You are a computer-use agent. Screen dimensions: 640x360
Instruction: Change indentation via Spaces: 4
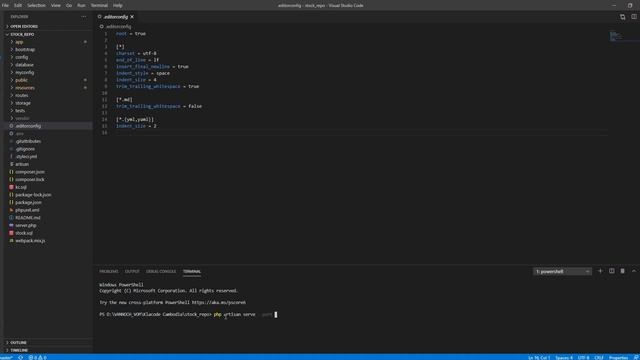tap(564, 357)
